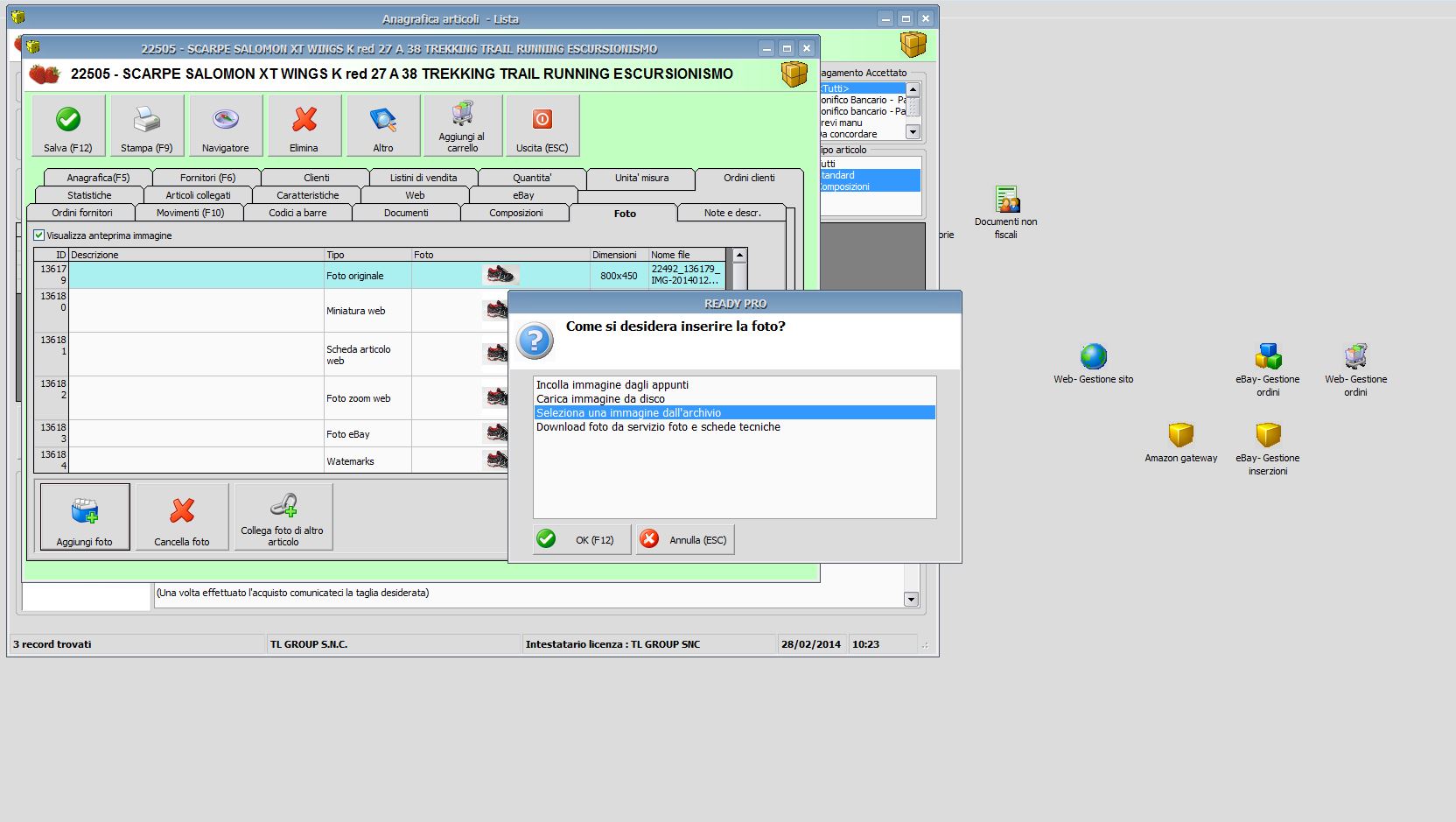Click Annulla (ESC) to cancel dialog
Viewport: 1456px width, 822px height.
(685, 539)
